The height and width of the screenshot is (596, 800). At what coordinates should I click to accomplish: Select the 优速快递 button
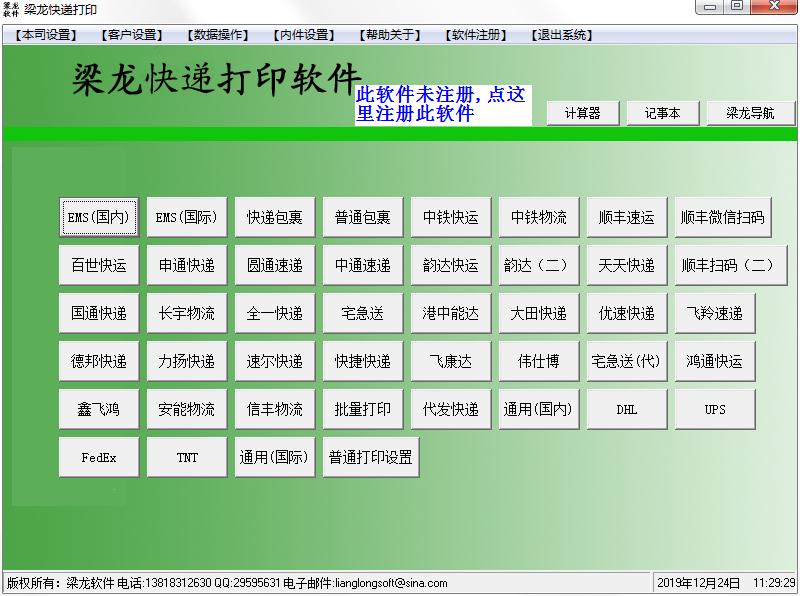627,313
